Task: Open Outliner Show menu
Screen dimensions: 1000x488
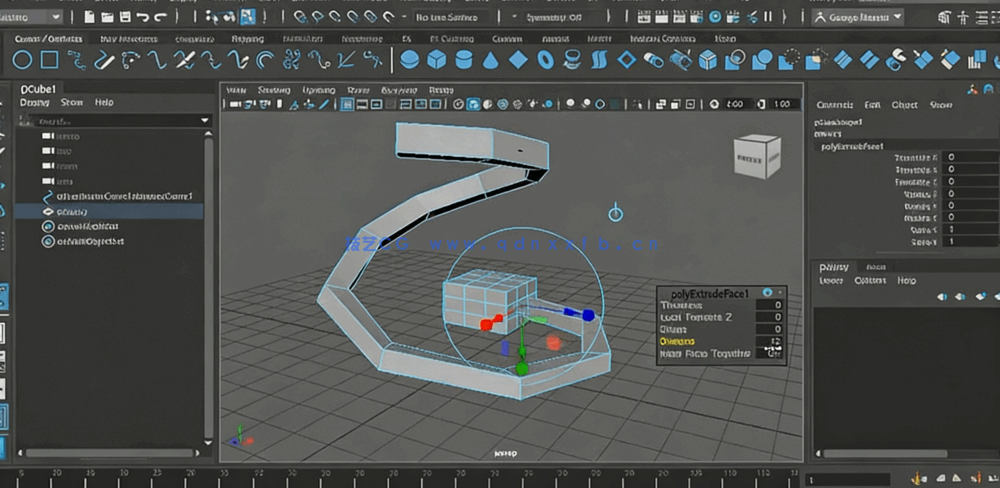Action: [x=71, y=102]
